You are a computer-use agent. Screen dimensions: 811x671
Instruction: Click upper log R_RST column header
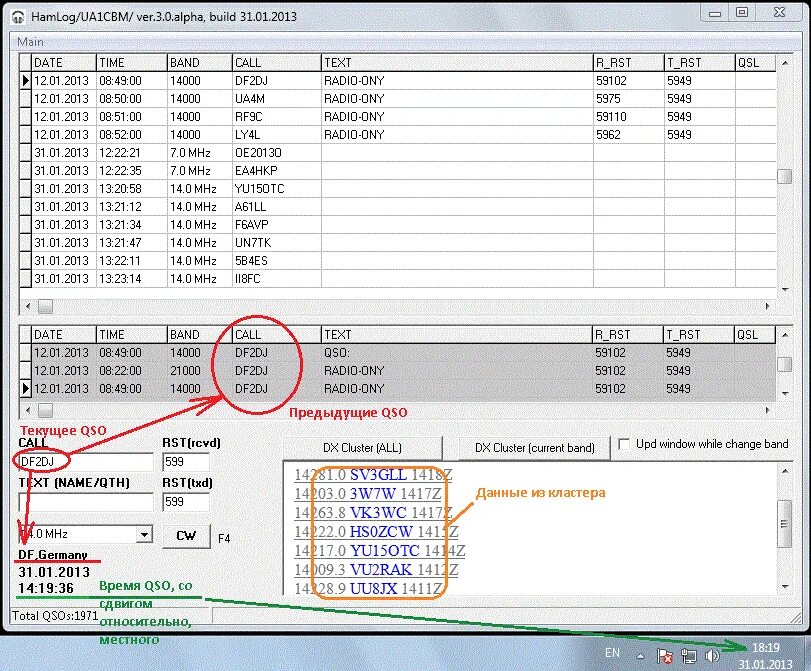coord(628,63)
